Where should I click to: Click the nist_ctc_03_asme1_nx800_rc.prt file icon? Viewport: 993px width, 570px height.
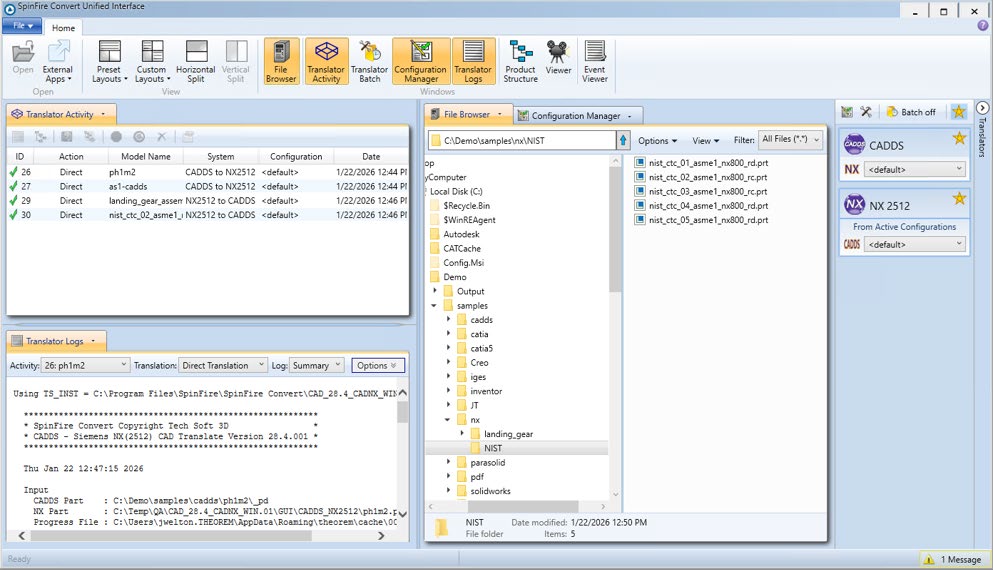tap(640, 191)
